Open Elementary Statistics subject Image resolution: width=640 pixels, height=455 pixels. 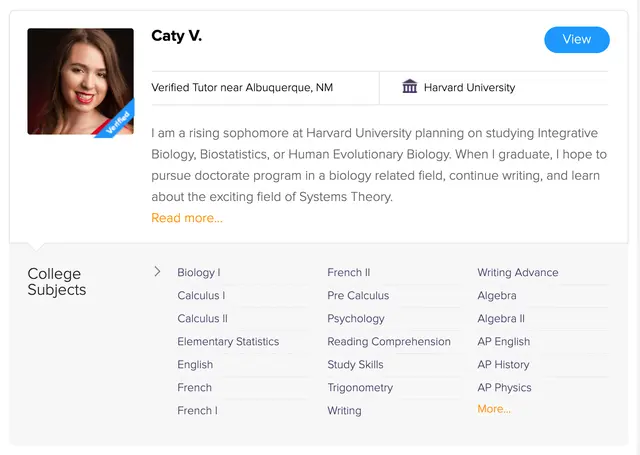pyautogui.click(x=228, y=342)
